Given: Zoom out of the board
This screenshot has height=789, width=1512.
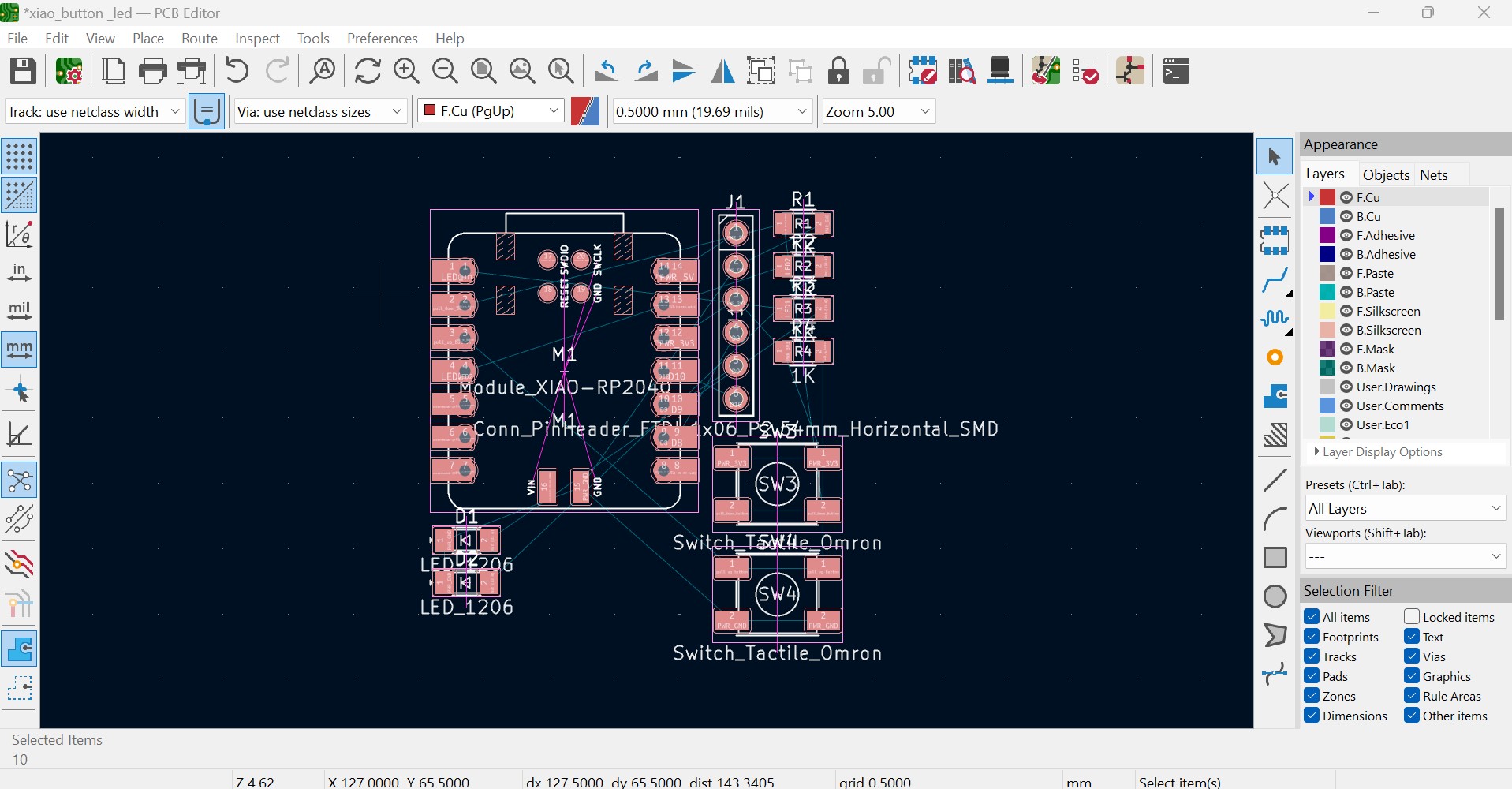Looking at the screenshot, I should (x=445, y=71).
